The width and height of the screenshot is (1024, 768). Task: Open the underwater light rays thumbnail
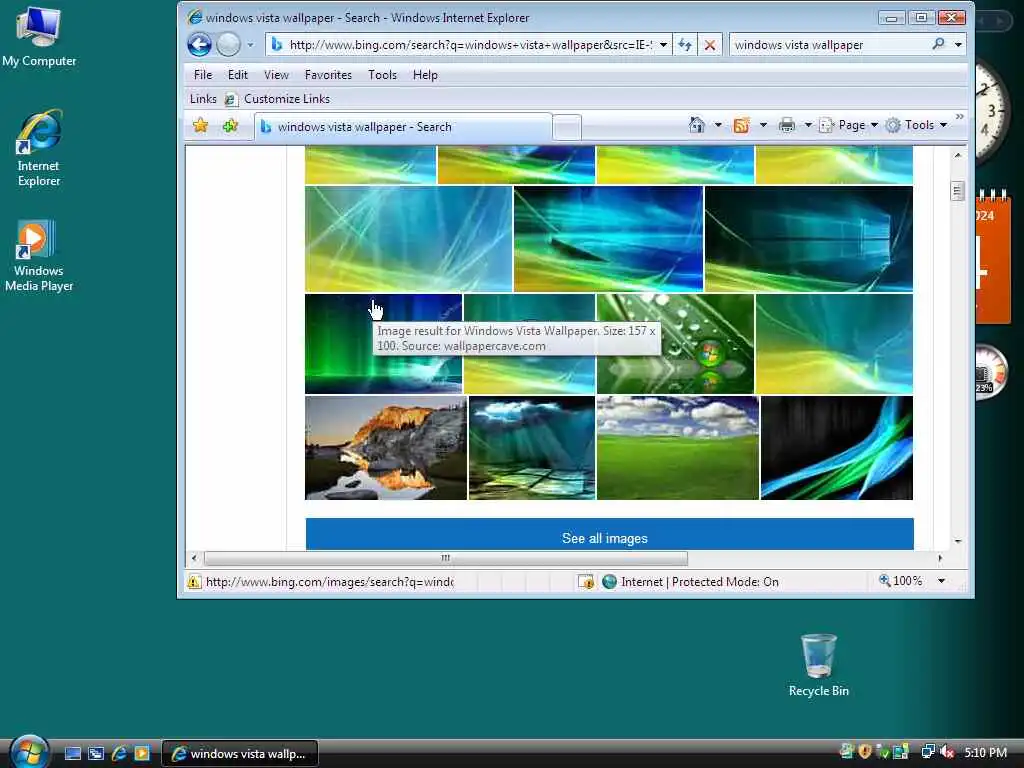[532, 448]
